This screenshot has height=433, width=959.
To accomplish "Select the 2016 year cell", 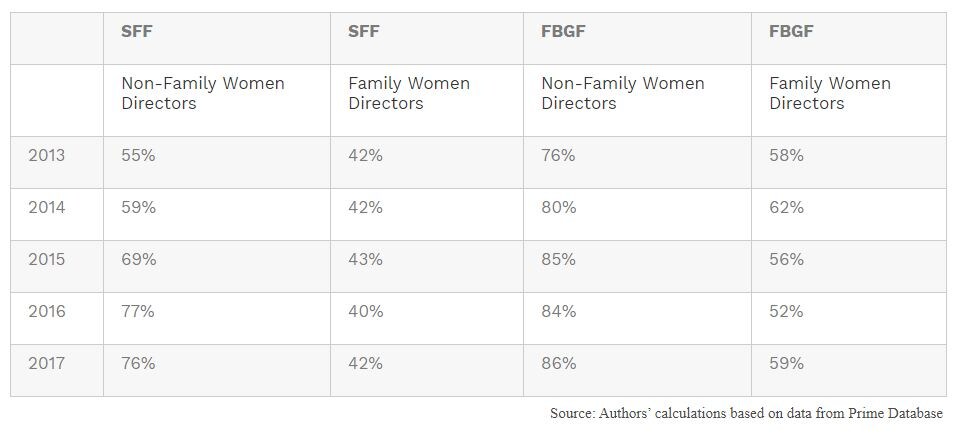I will (x=47, y=312).
